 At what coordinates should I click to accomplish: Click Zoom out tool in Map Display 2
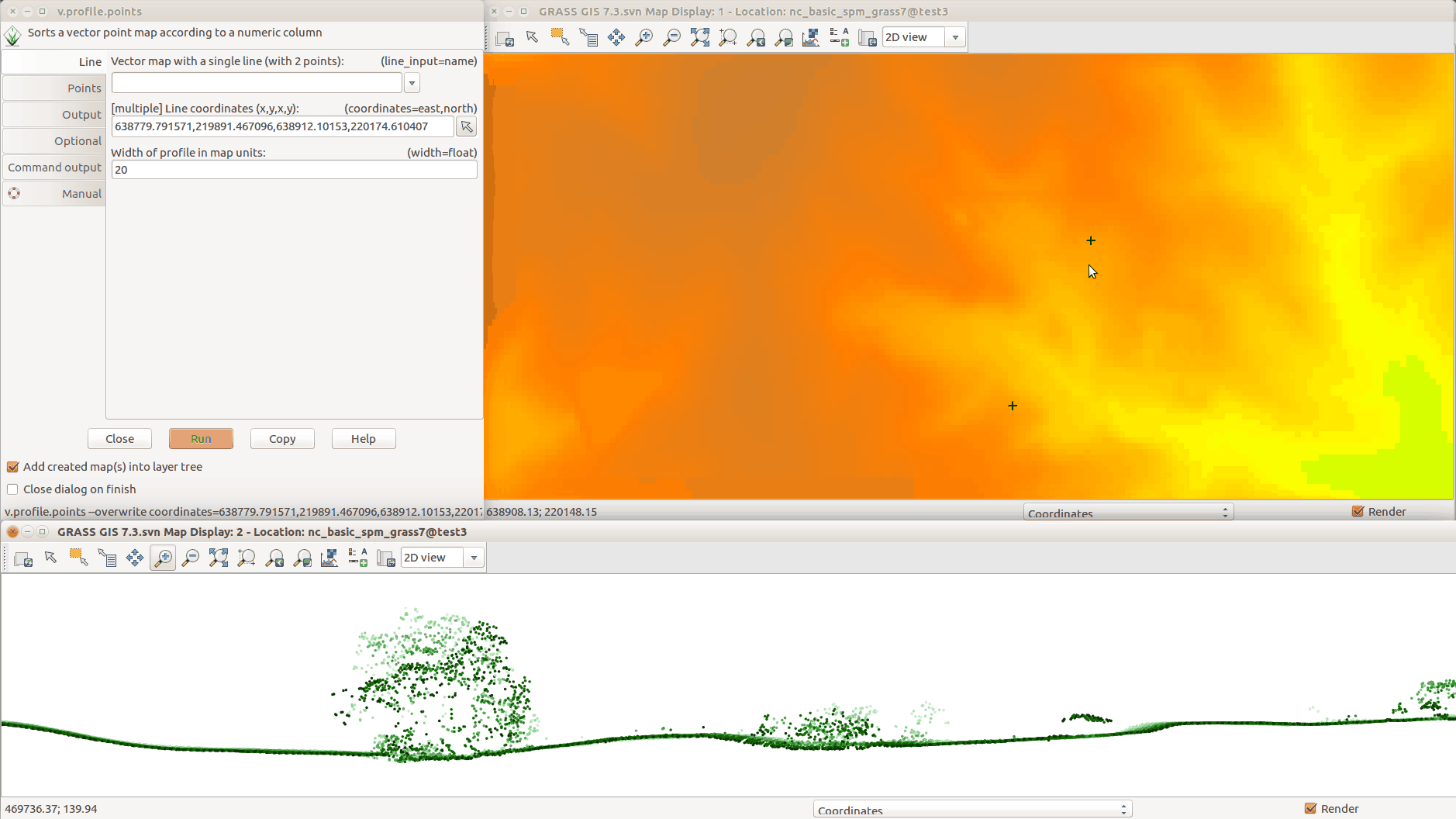coord(191,558)
